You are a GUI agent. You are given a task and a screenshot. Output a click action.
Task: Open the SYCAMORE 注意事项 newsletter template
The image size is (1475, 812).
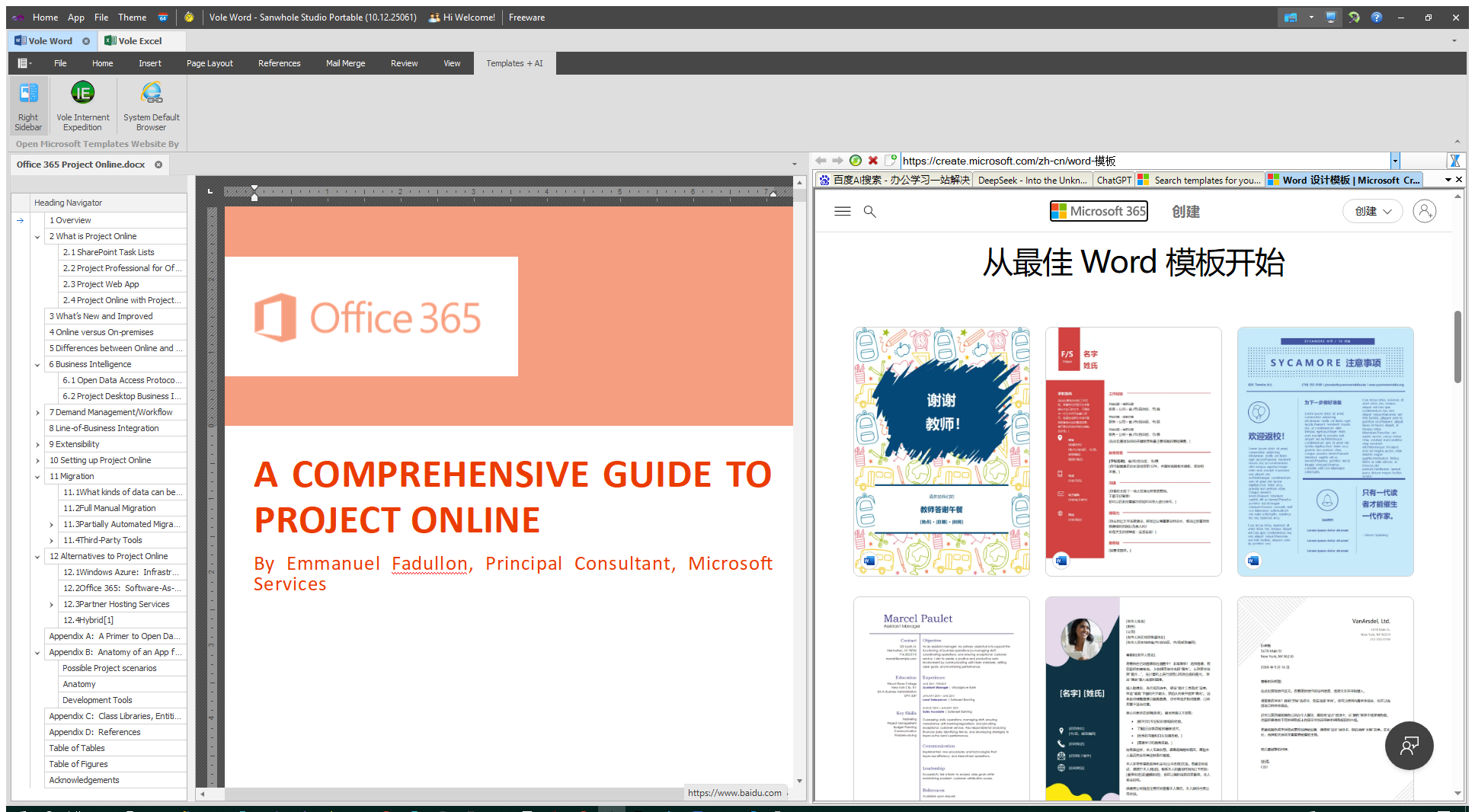[1325, 452]
